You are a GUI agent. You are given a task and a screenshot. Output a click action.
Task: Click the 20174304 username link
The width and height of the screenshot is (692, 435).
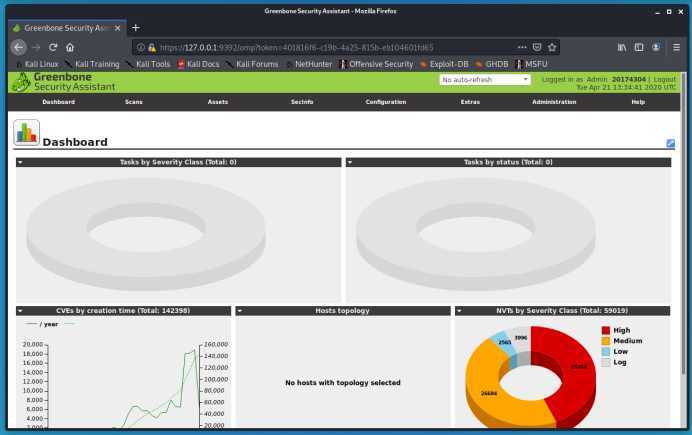[x=628, y=79]
